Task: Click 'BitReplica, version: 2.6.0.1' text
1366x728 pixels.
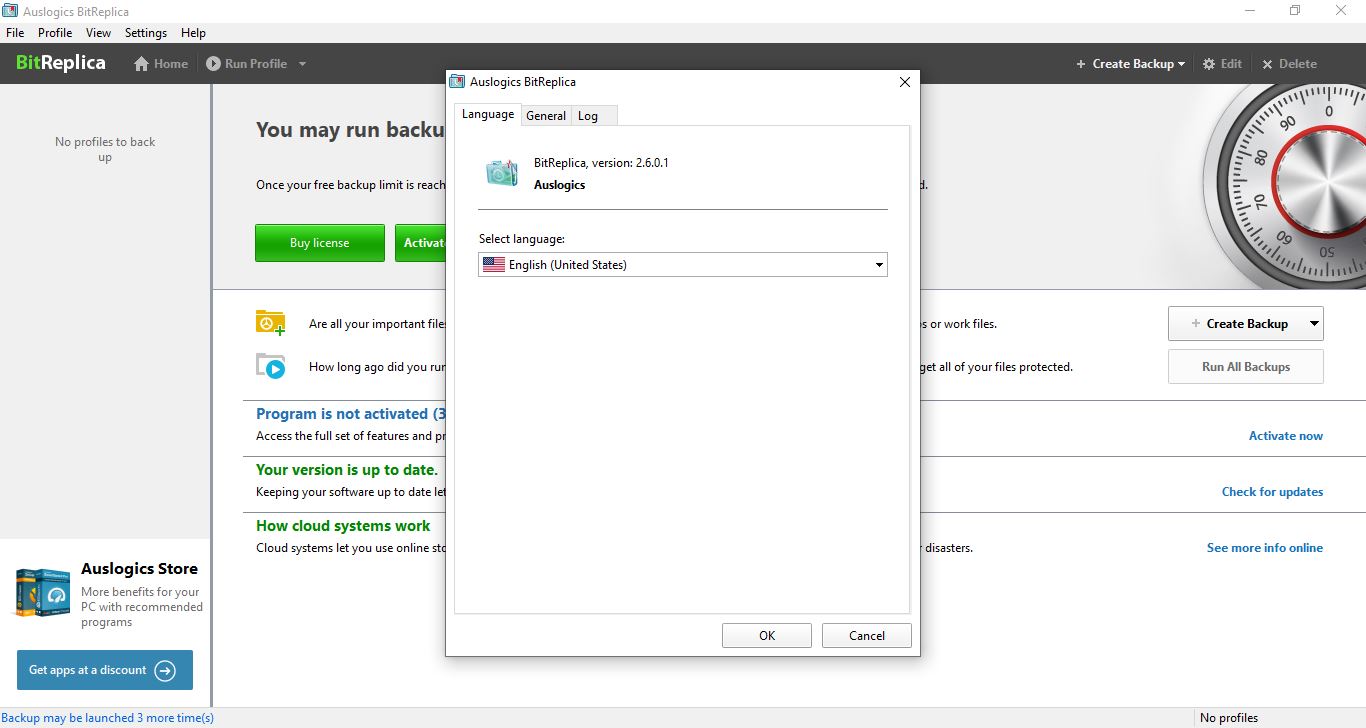Action: [601, 163]
